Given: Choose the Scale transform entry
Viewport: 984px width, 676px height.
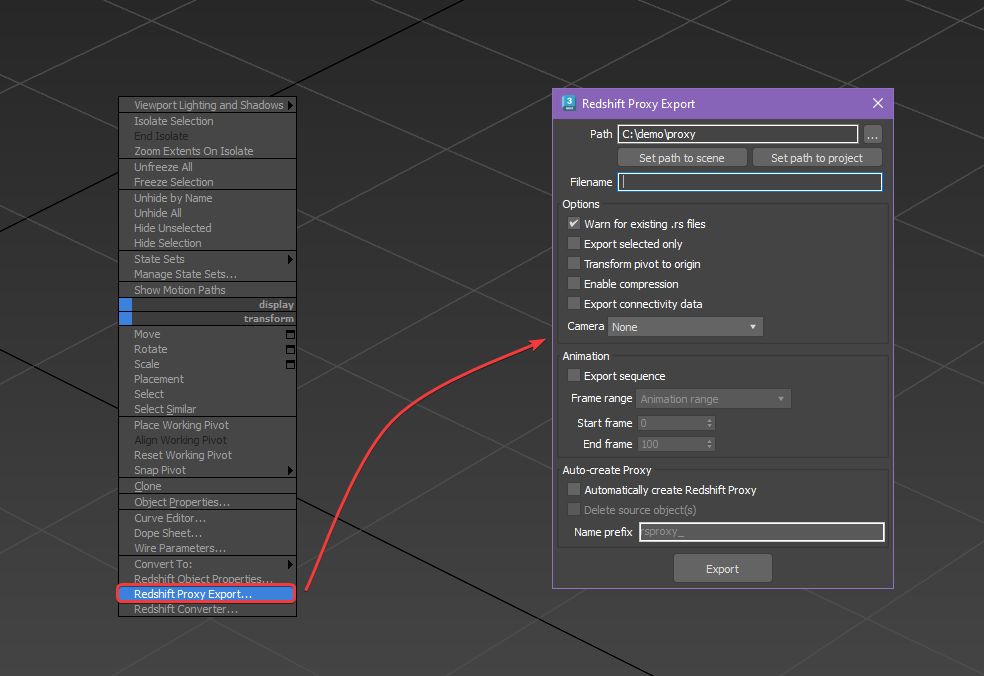Looking at the screenshot, I should 207,365.
